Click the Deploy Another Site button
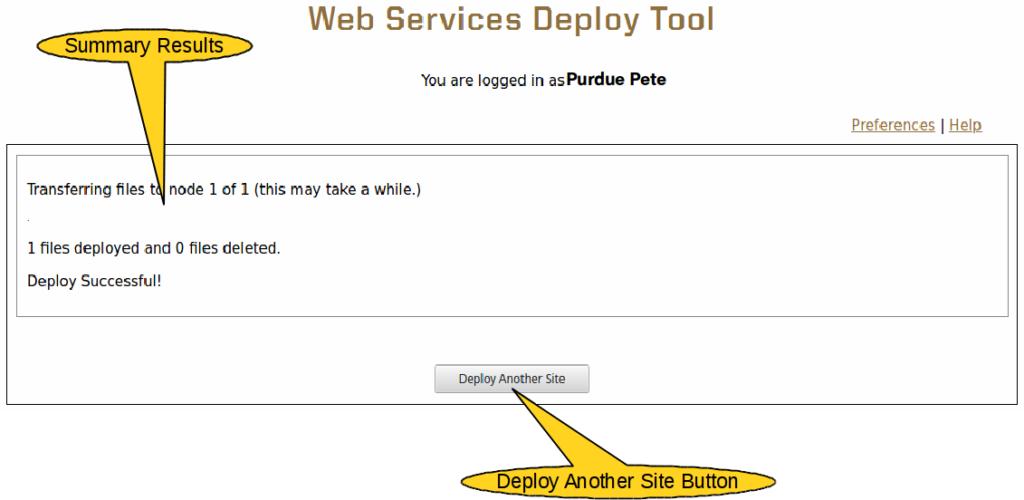Screen dimensions: 1024x500 click(x=511, y=379)
